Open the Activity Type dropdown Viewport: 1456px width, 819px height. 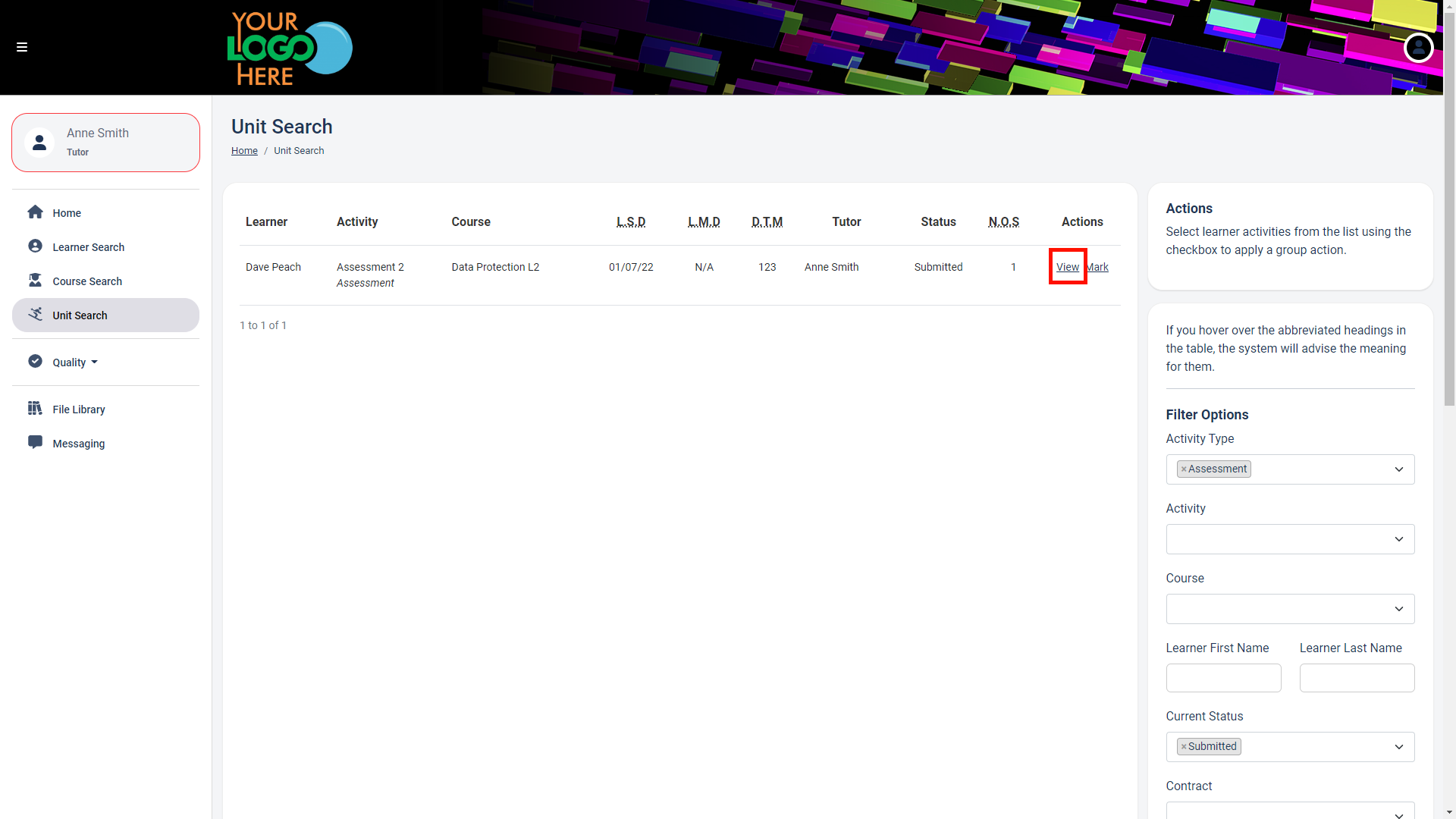point(1290,469)
